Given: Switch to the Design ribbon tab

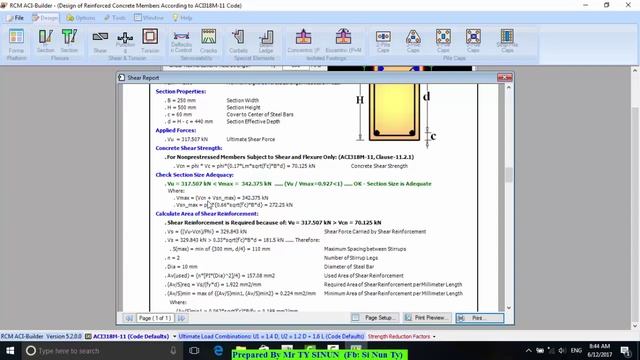Looking at the screenshot, I should tap(45, 18).
